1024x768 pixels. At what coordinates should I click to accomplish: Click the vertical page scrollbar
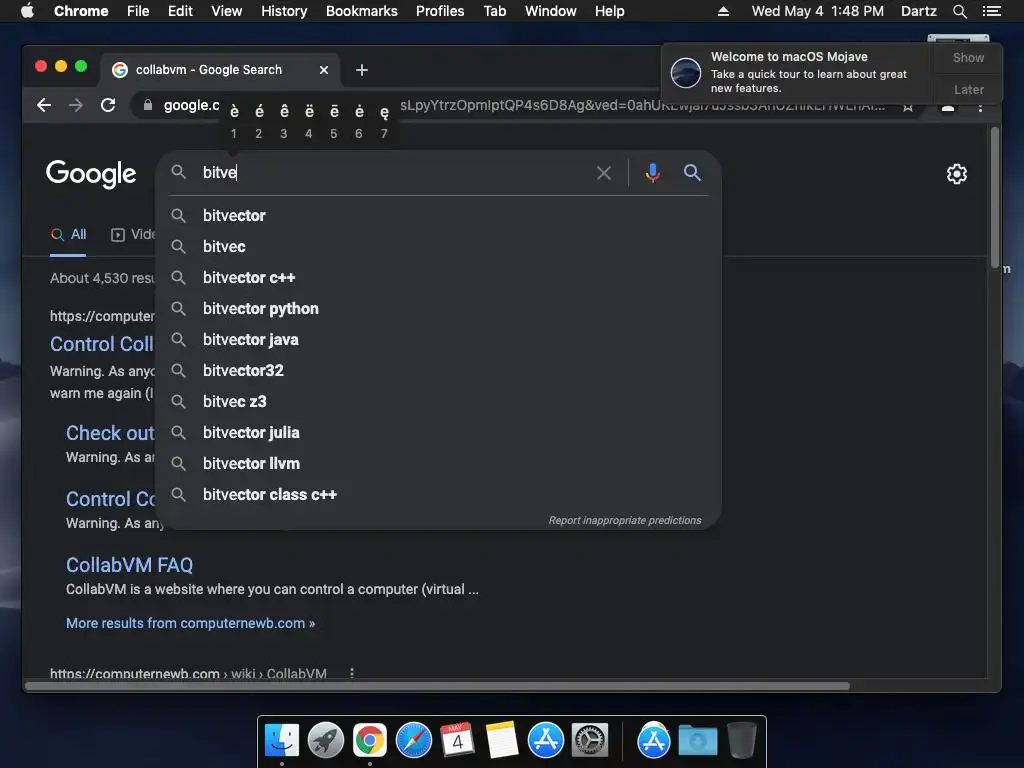click(995, 196)
